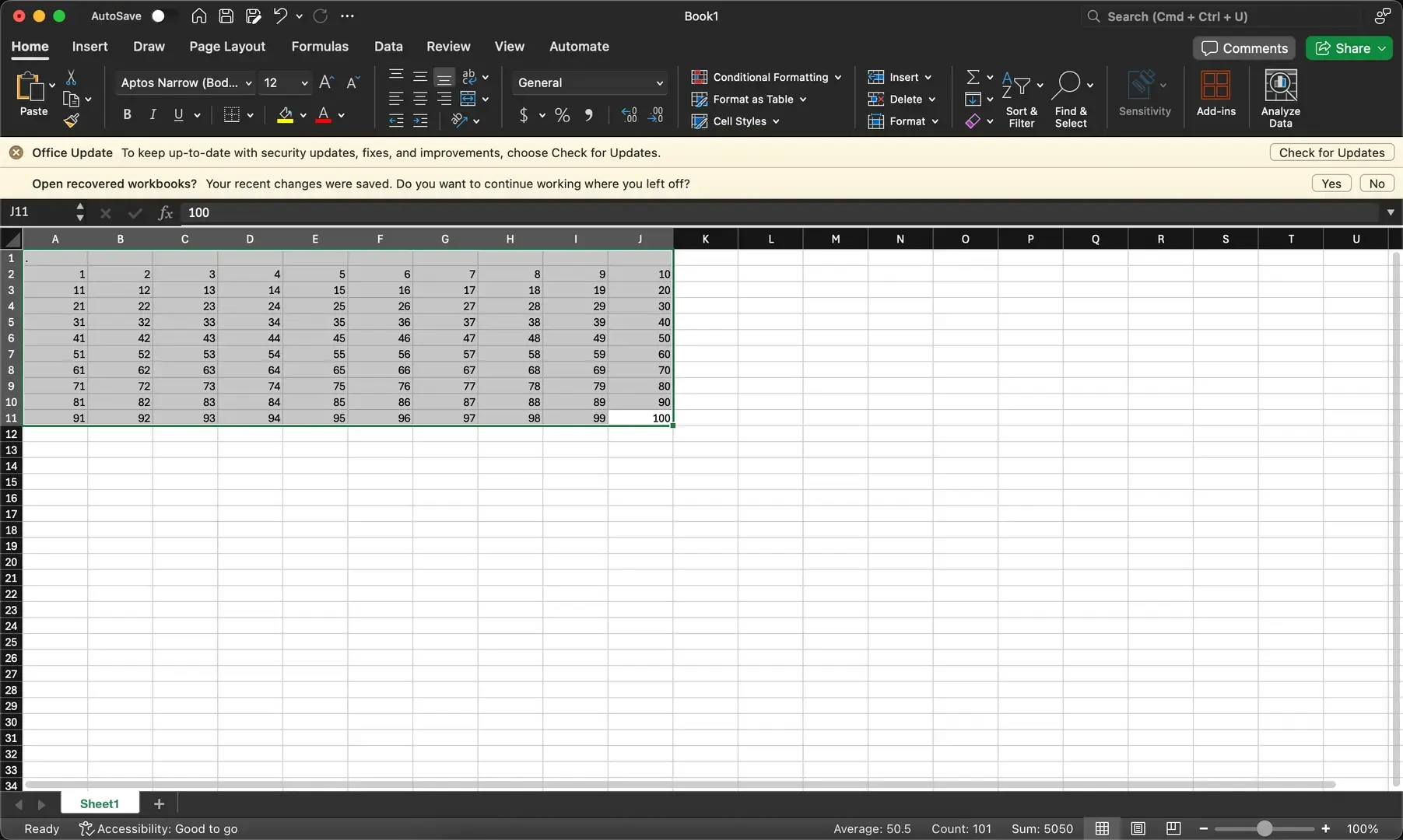Open the Analyze Data tool
This screenshot has width=1403, height=840.
pos(1280,98)
